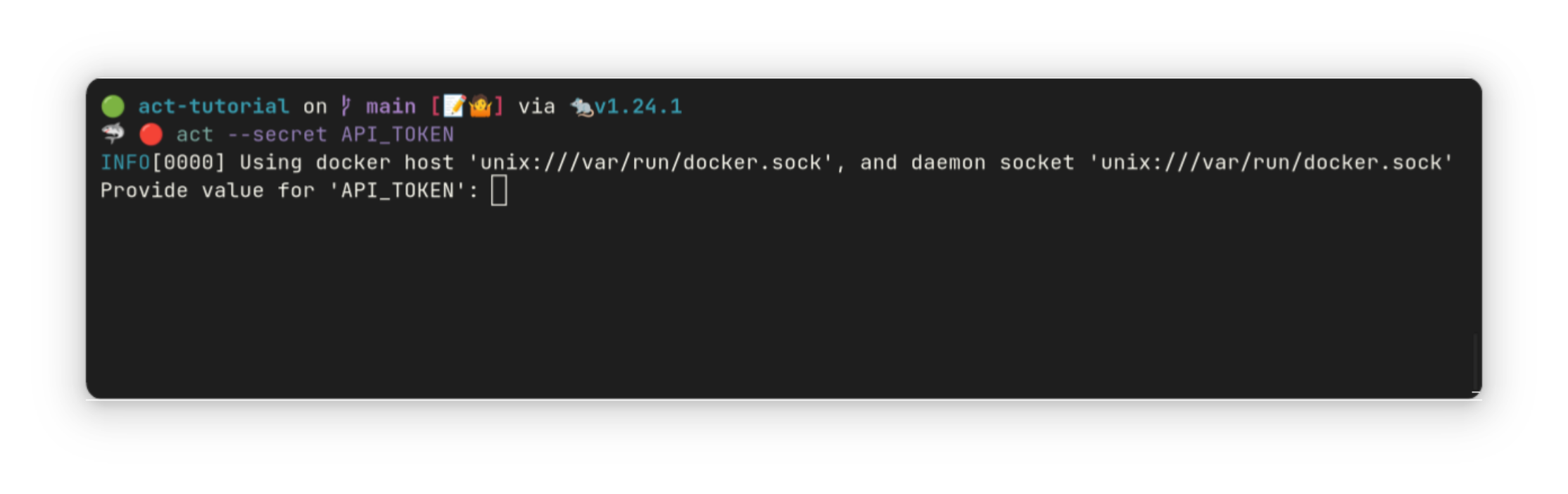
Task: Click the memo pencil git status emoji
Action: [454, 106]
